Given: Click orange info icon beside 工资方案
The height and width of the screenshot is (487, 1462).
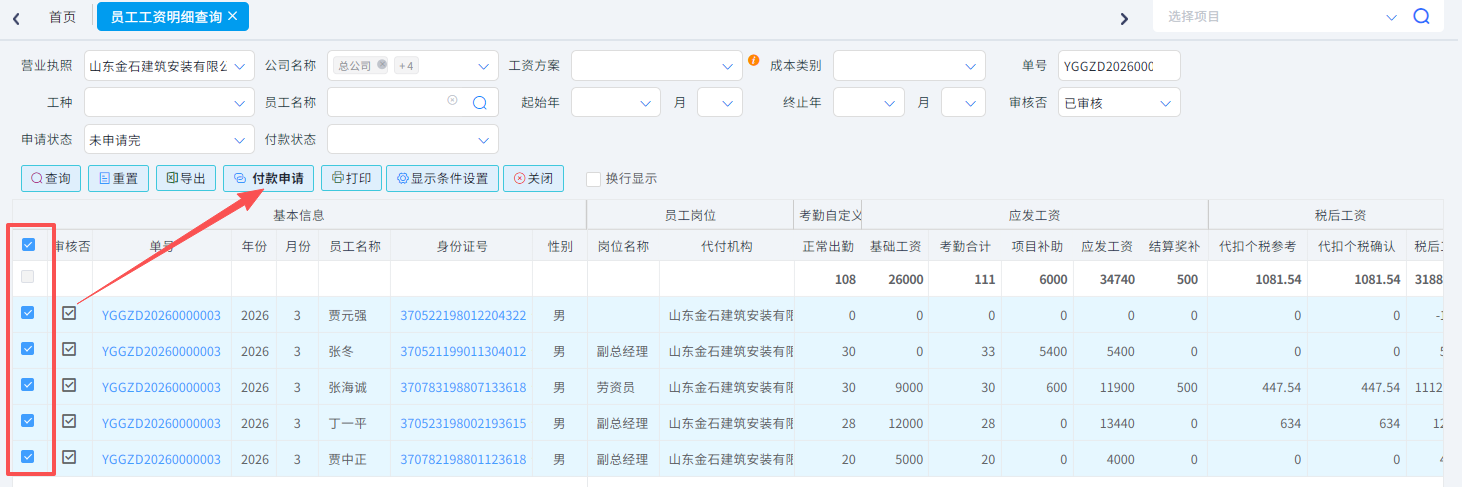Looking at the screenshot, I should click(x=754, y=60).
